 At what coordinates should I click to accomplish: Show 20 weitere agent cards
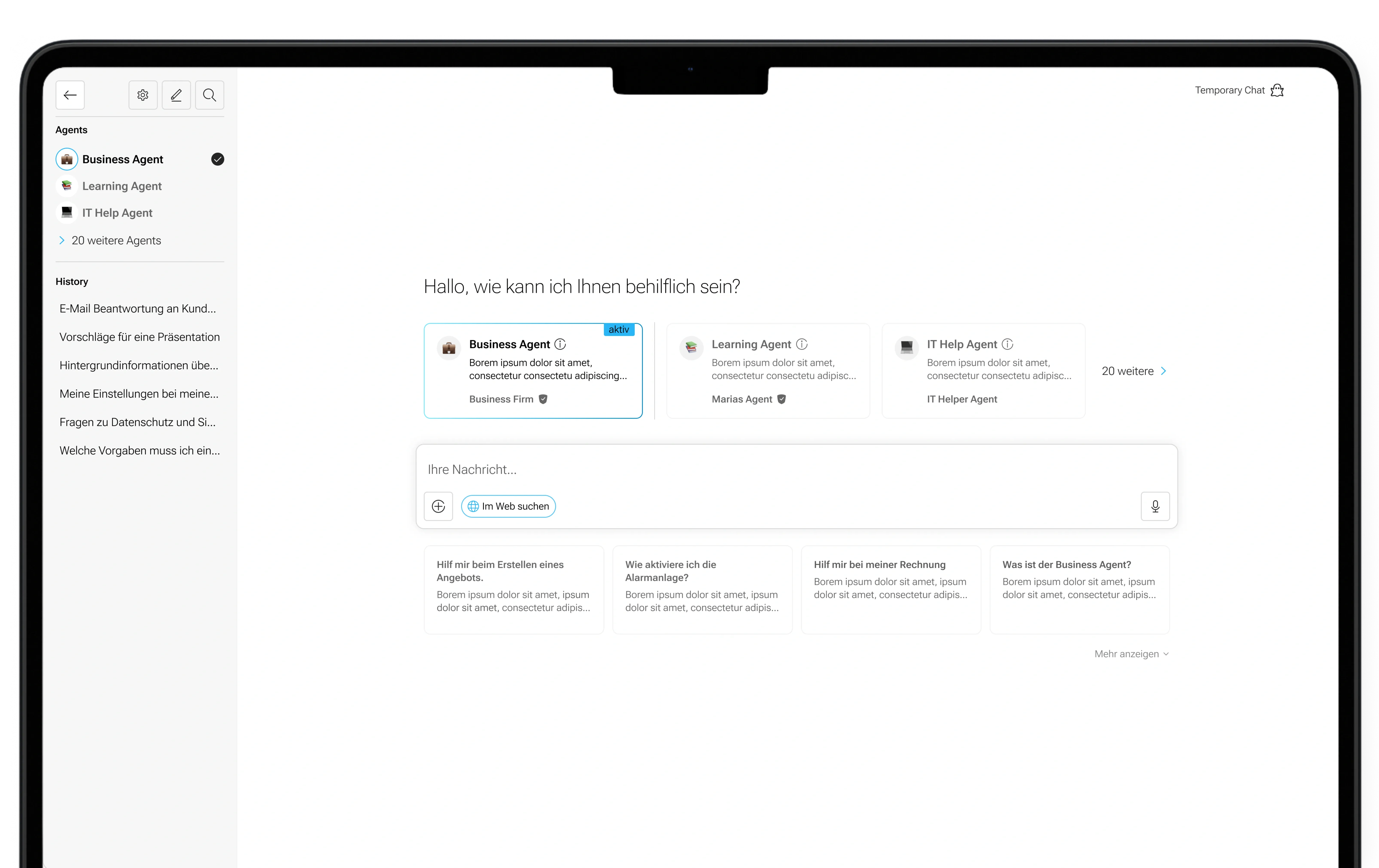click(x=1133, y=371)
